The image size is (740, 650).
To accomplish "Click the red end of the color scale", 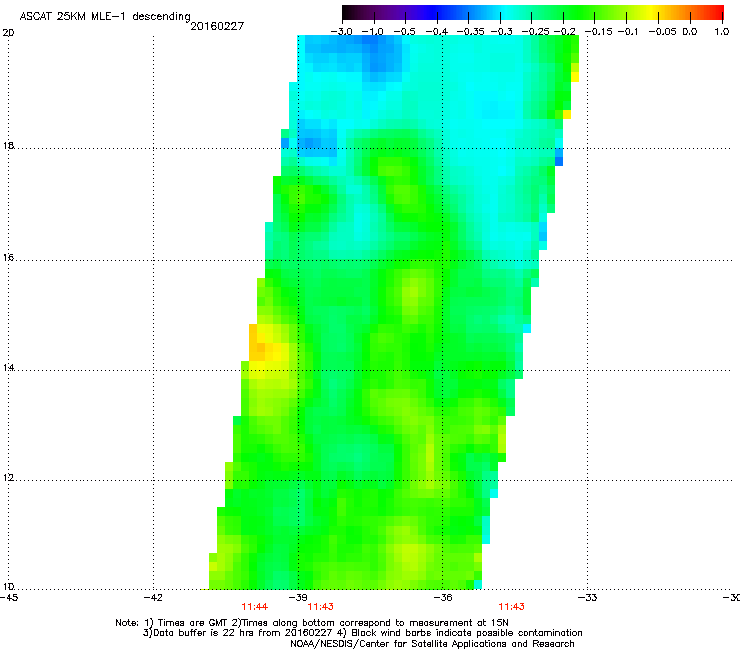I will [713, 12].
